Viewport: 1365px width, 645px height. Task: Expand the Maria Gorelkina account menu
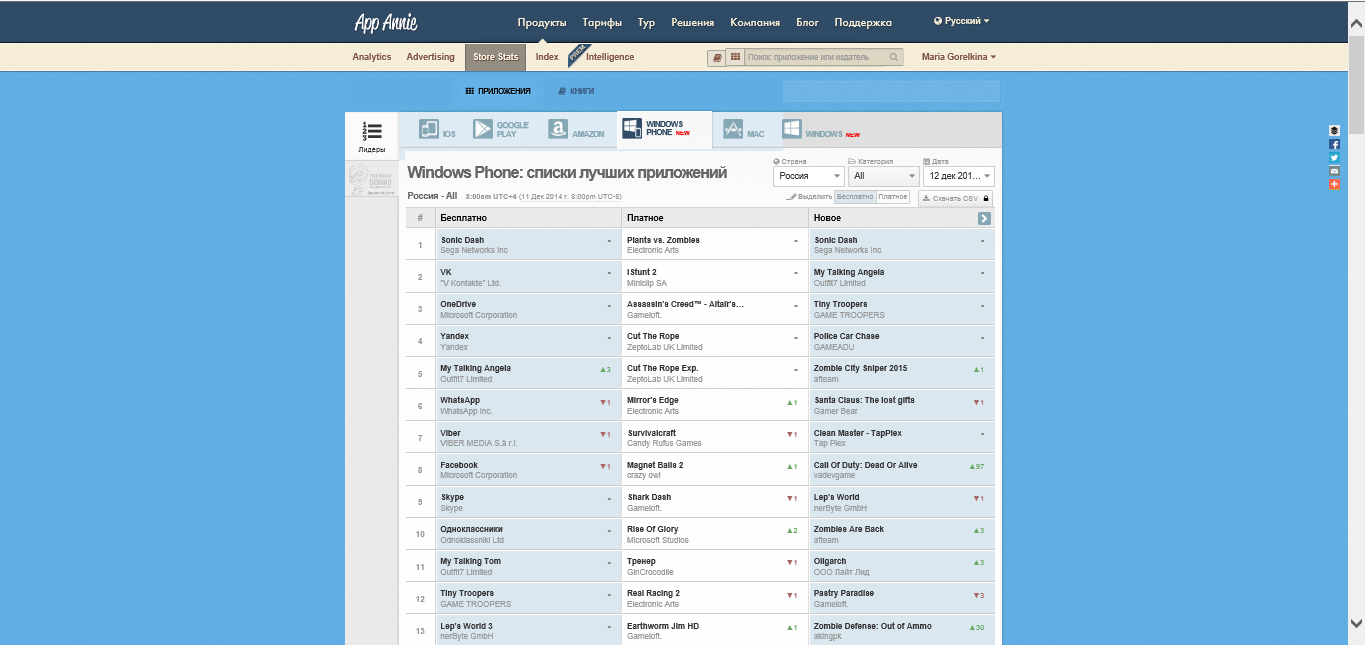[958, 57]
